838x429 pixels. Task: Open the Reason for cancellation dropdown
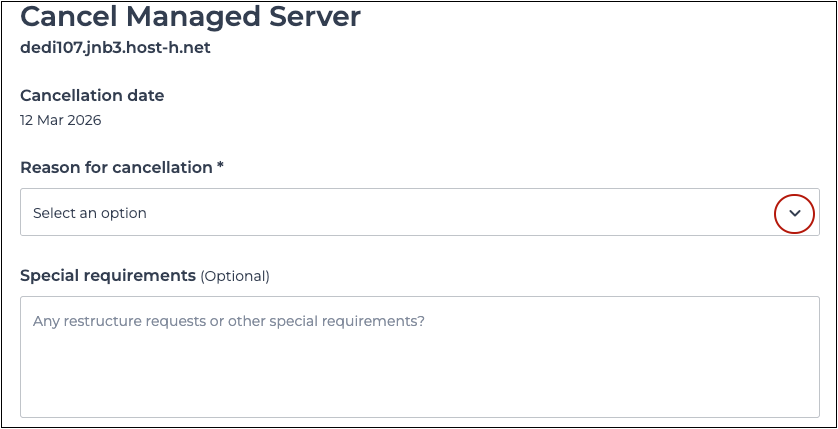tap(419, 213)
